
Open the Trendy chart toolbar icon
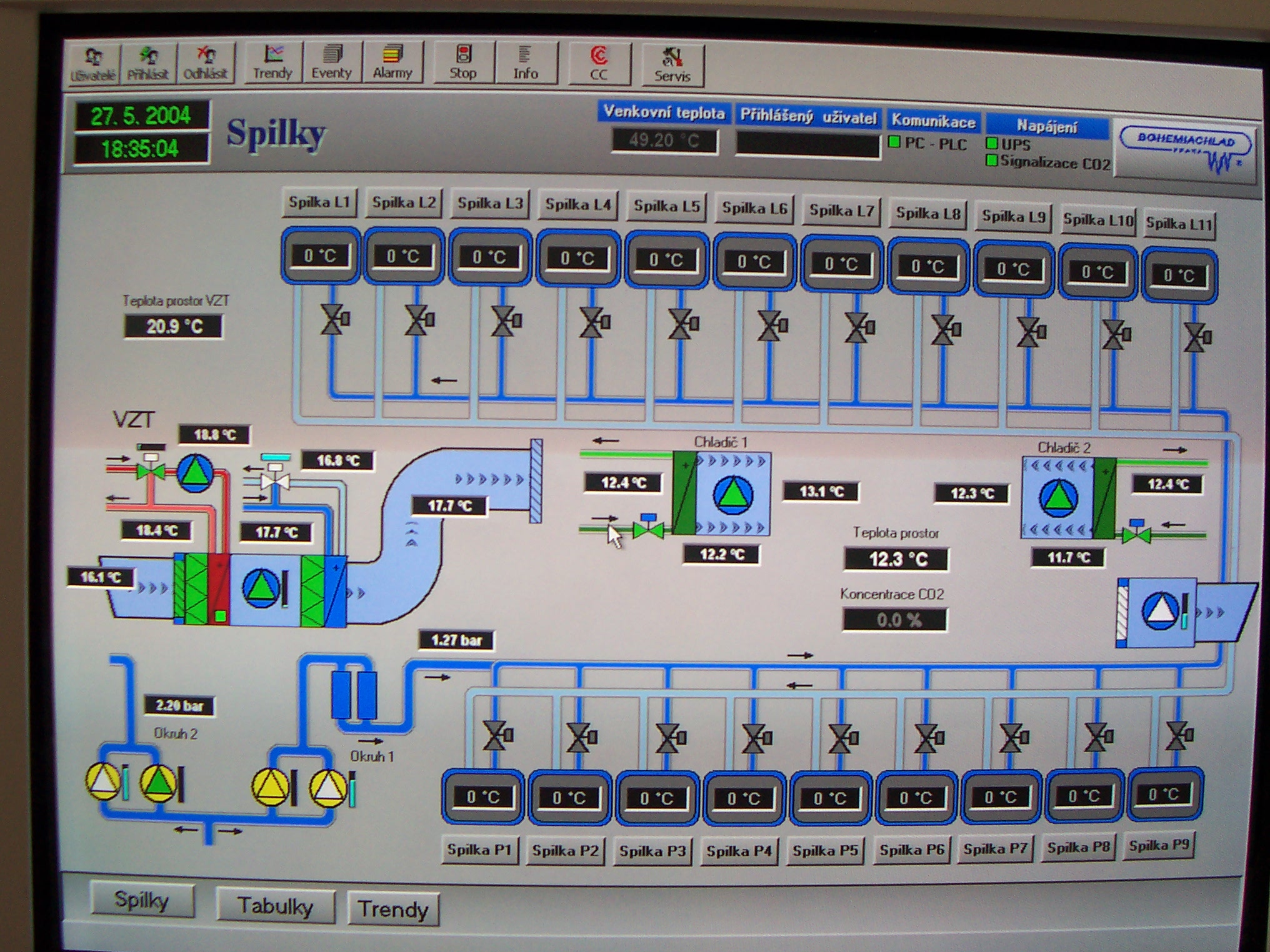pyautogui.click(x=272, y=62)
